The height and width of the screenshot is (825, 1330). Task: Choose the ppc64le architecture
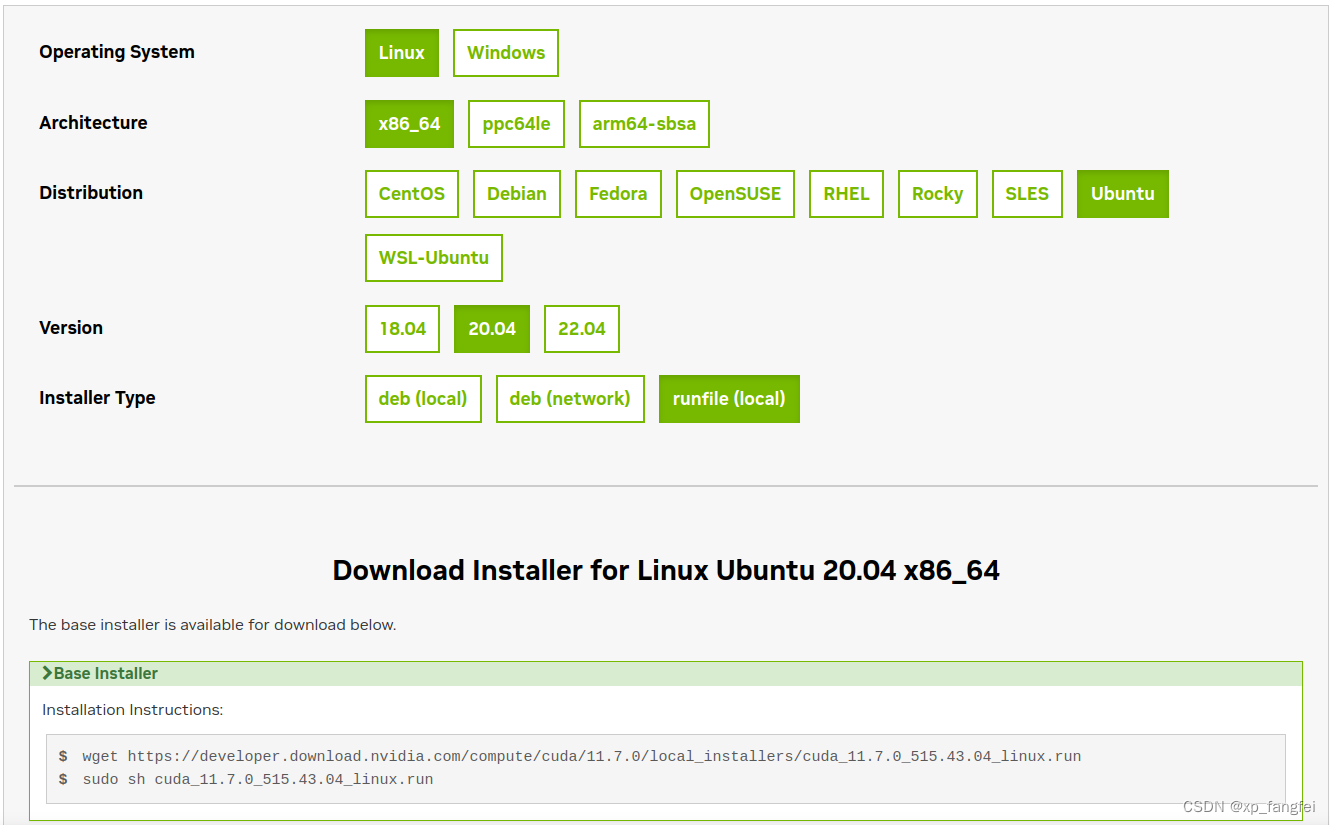pos(516,123)
